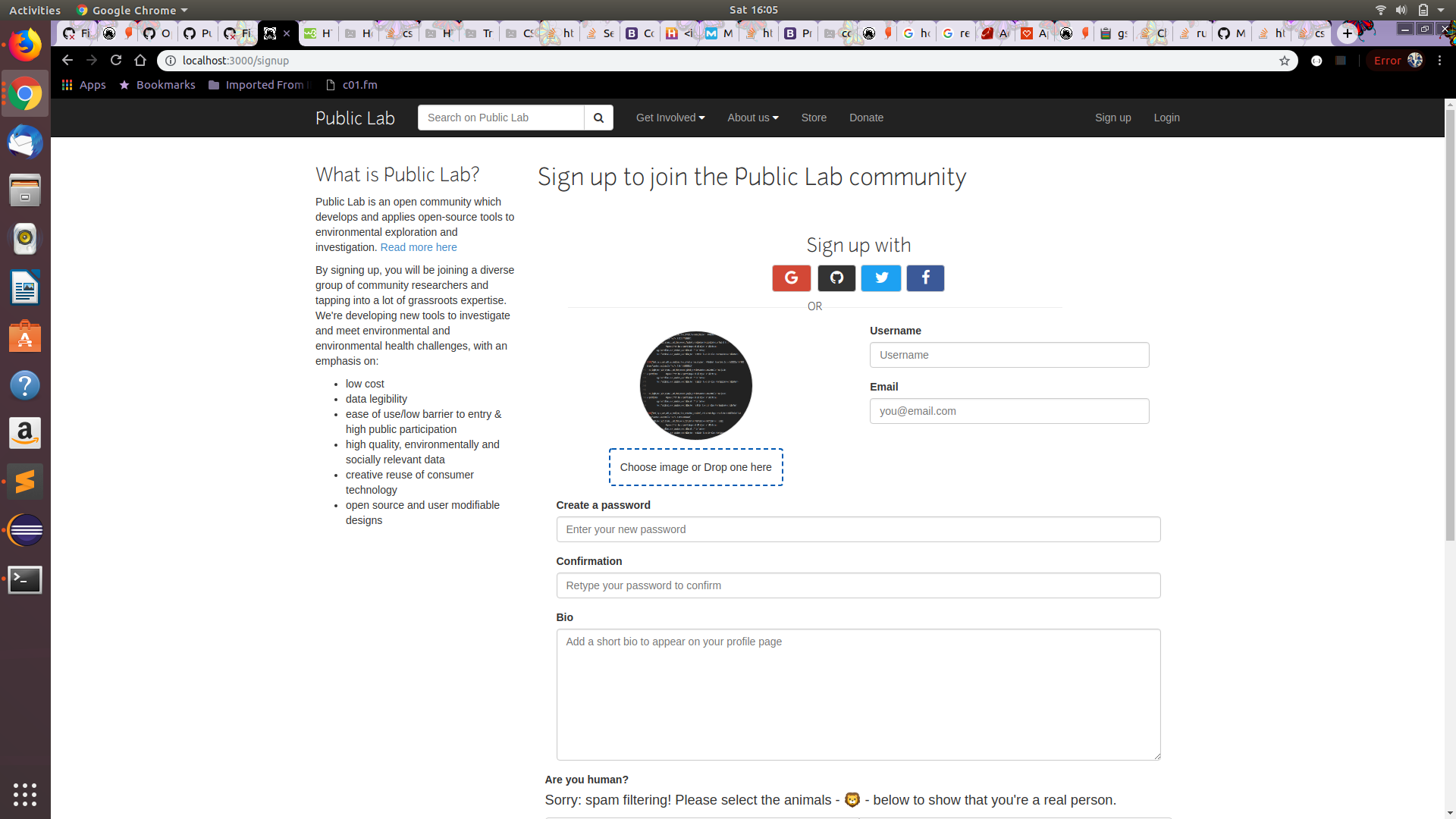
Task: Sign up with Facebook icon button
Action: 925,278
